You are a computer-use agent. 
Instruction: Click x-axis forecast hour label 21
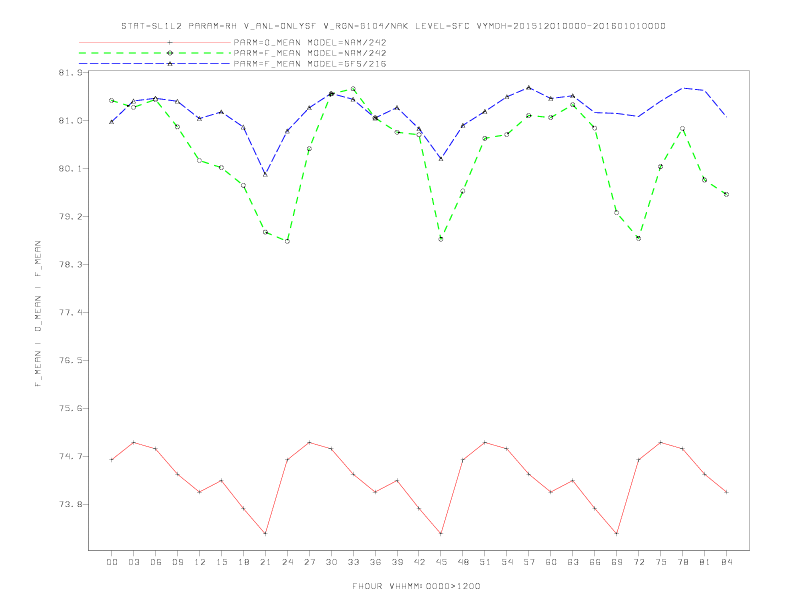[x=265, y=562]
